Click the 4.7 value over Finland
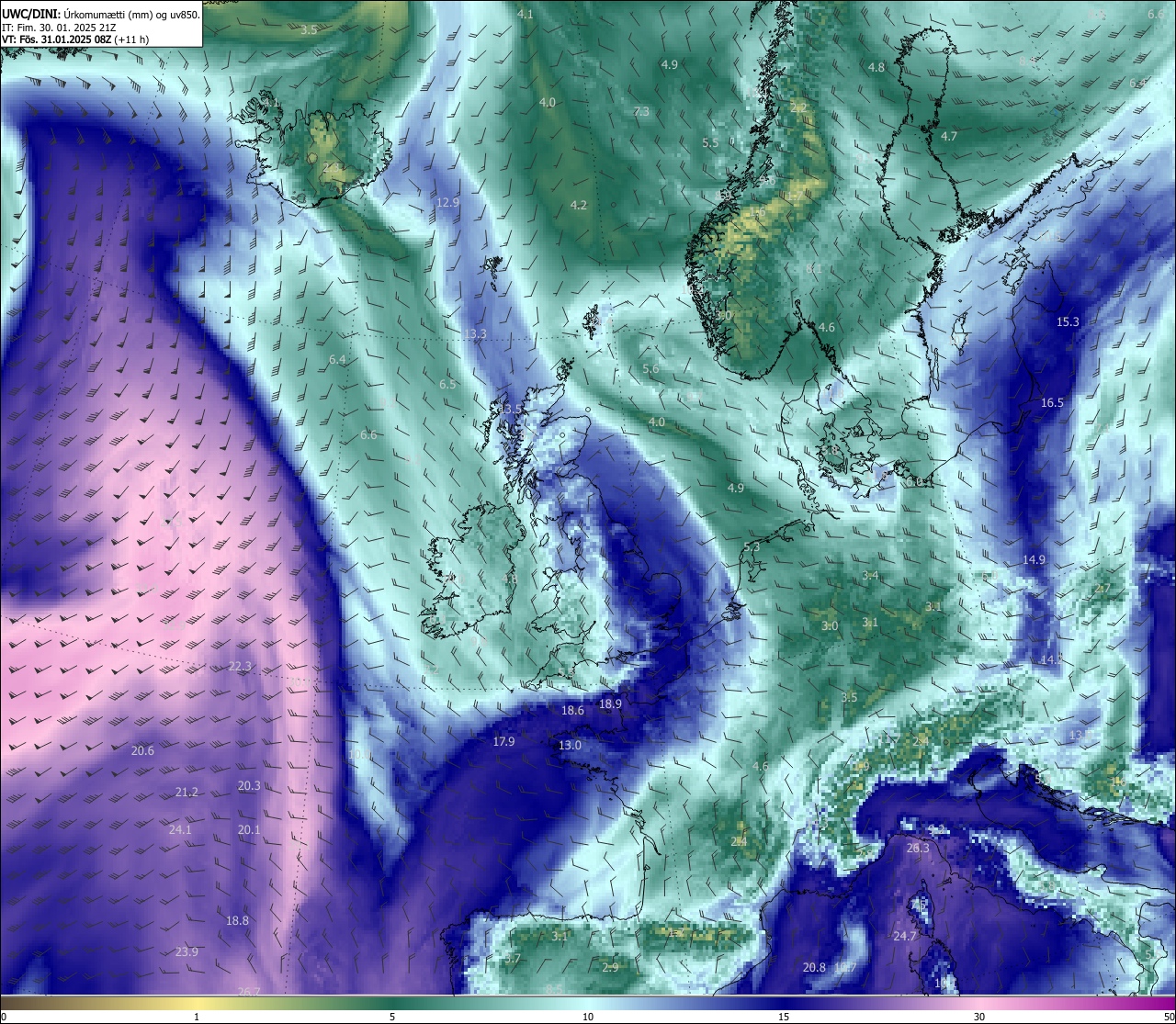The width and height of the screenshot is (1176, 1024). coord(949,136)
